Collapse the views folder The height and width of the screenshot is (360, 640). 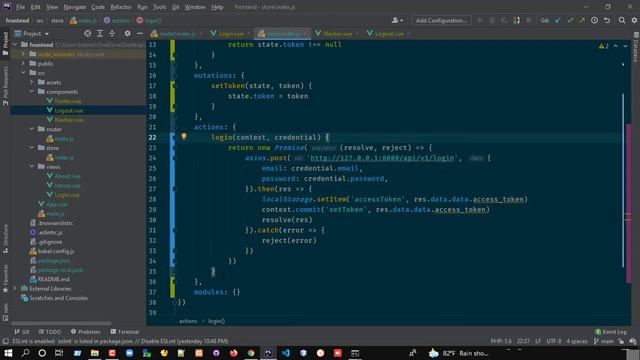pos(32,167)
